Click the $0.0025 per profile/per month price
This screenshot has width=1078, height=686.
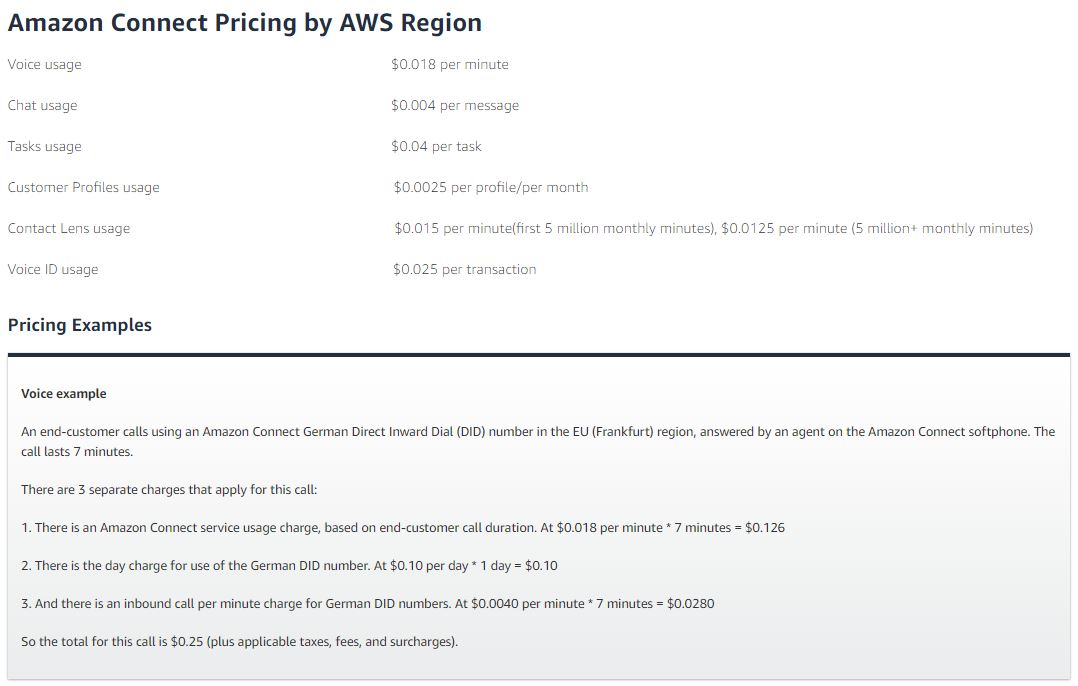click(490, 188)
